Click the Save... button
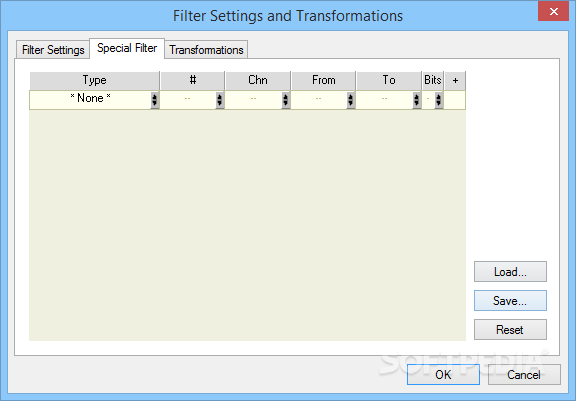Viewport: 576px width, 401px height. click(x=510, y=301)
